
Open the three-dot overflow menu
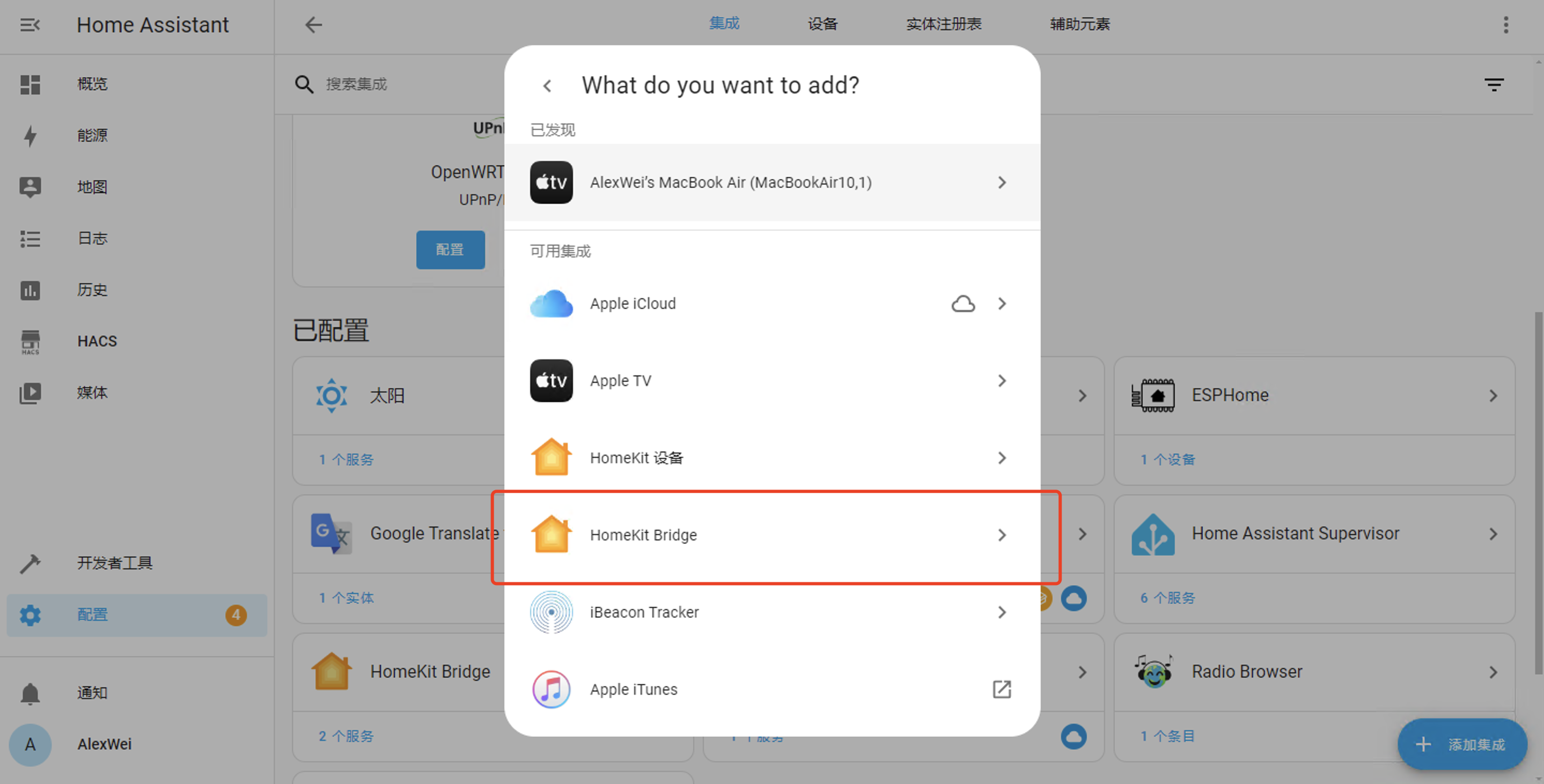pos(1505,25)
